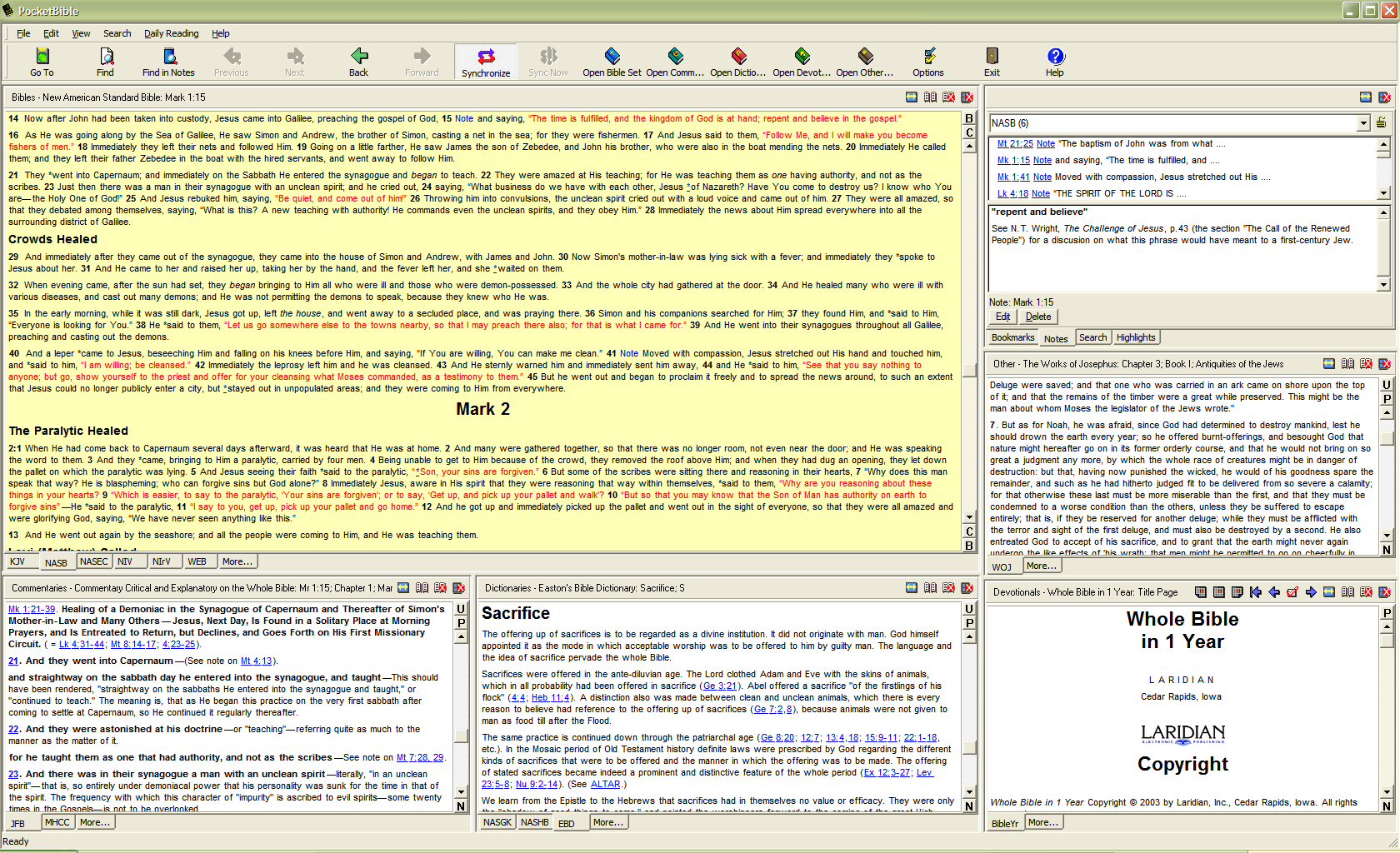1400x853 pixels.
Task: Expand More... beside Bible version tabs
Action: click(x=237, y=561)
